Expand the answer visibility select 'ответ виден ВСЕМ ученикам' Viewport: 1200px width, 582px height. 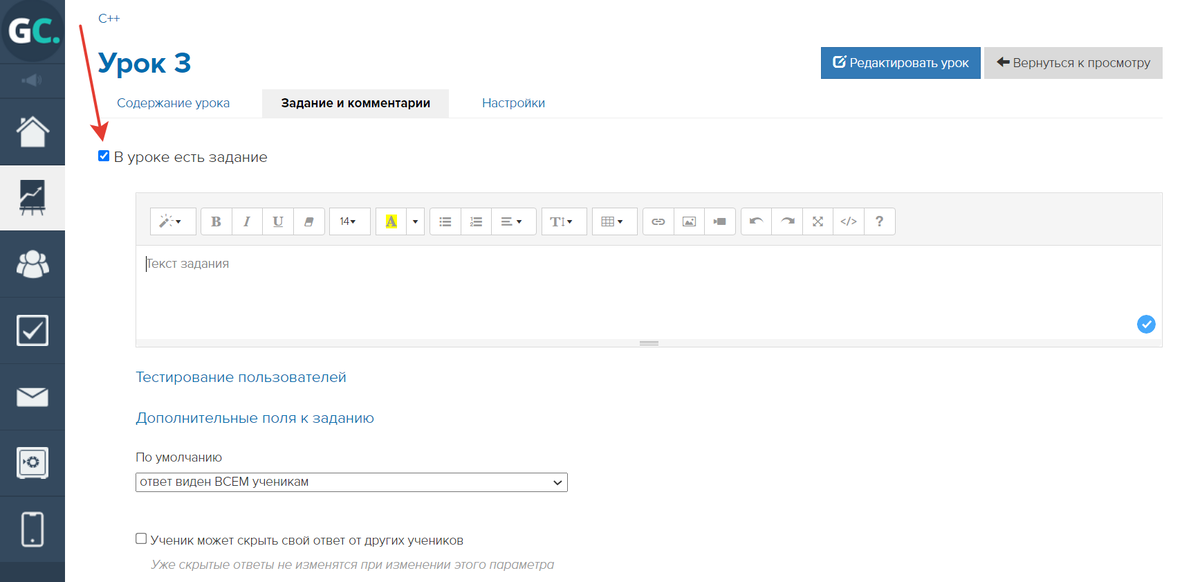351,483
